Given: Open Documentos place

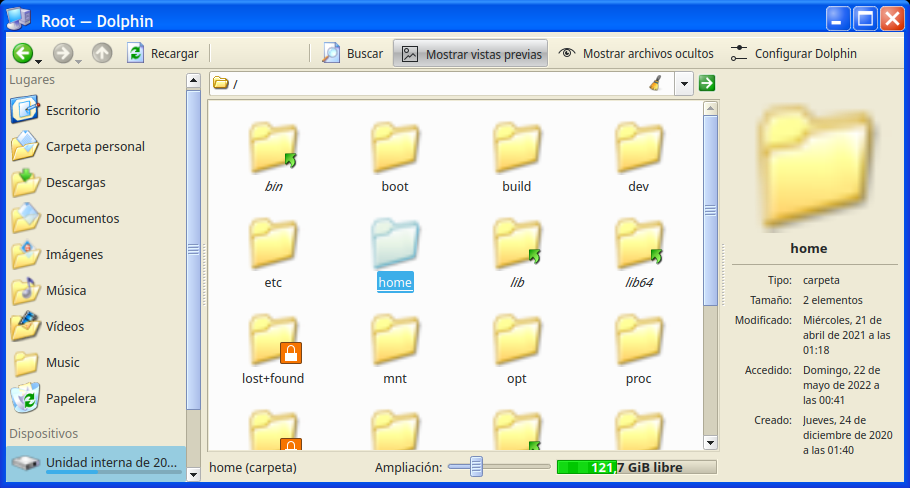Looking at the screenshot, I should (x=96, y=218).
